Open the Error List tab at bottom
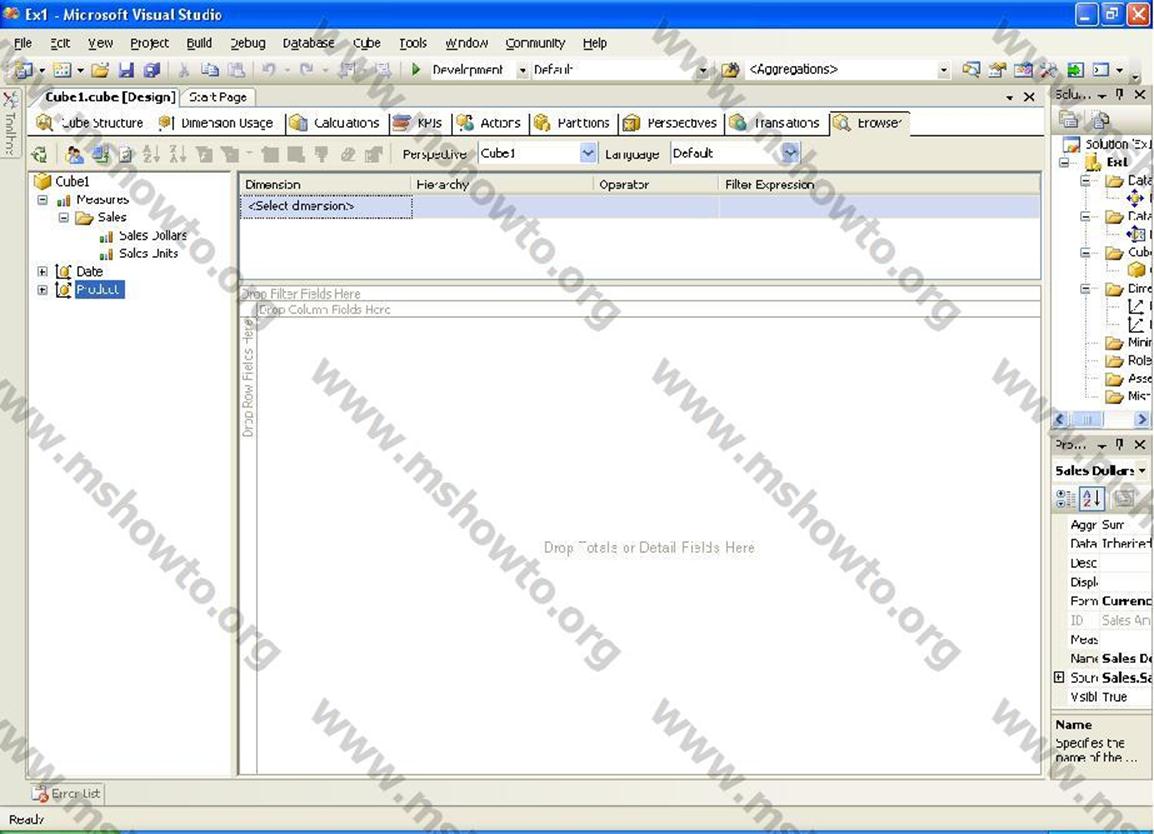Screen dimensions: 1154x834 coord(67,794)
